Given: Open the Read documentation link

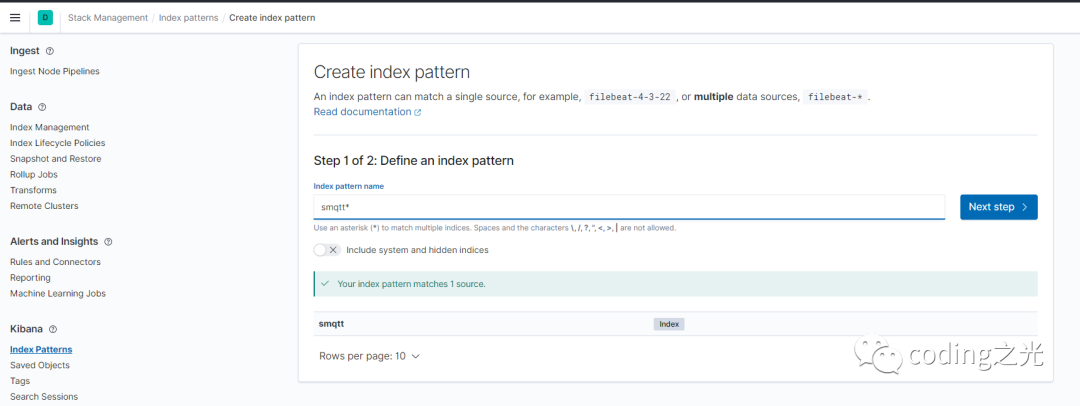Looking at the screenshot, I should tap(362, 112).
